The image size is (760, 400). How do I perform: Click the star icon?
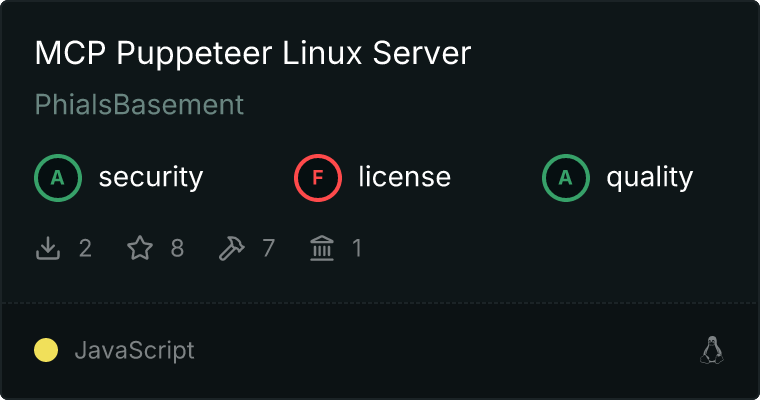(140, 248)
